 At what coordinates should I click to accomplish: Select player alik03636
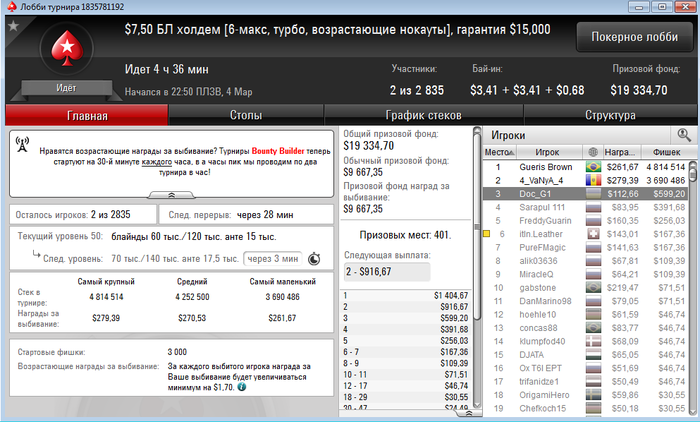(585, 261)
